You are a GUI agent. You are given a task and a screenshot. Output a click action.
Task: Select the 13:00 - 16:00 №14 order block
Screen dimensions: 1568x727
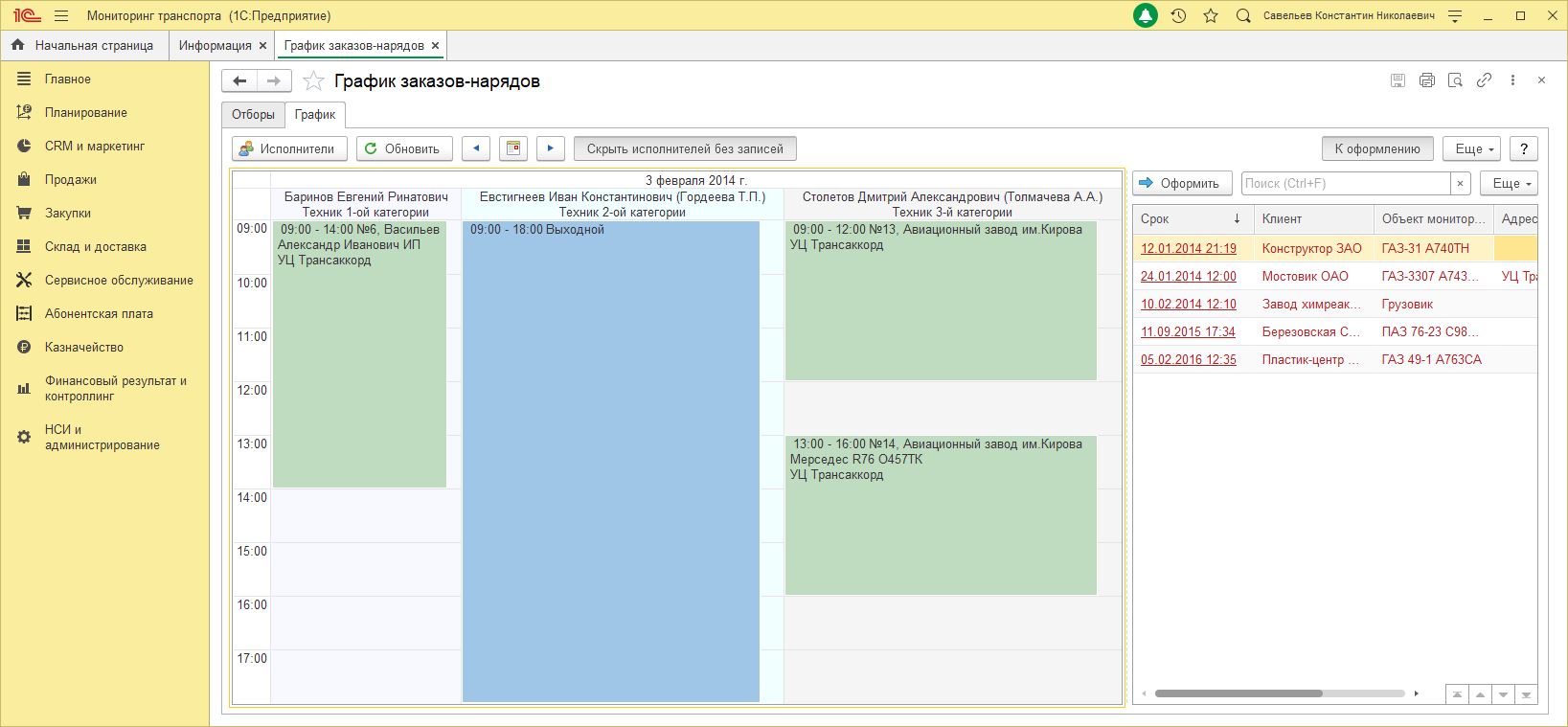pyautogui.click(x=941, y=515)
